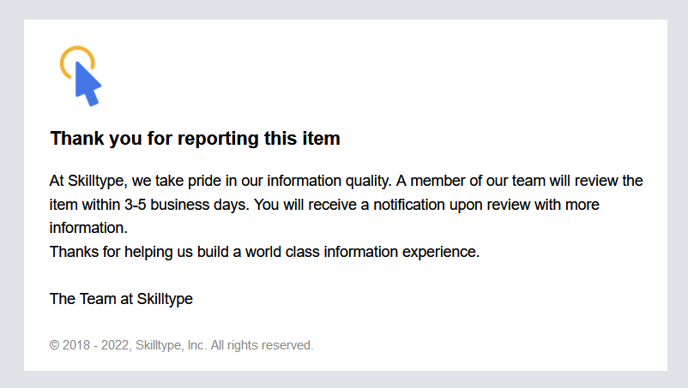688x388 pixels.
Task: Click the standalone 'information.' line
Action: [x=89, y=228]
